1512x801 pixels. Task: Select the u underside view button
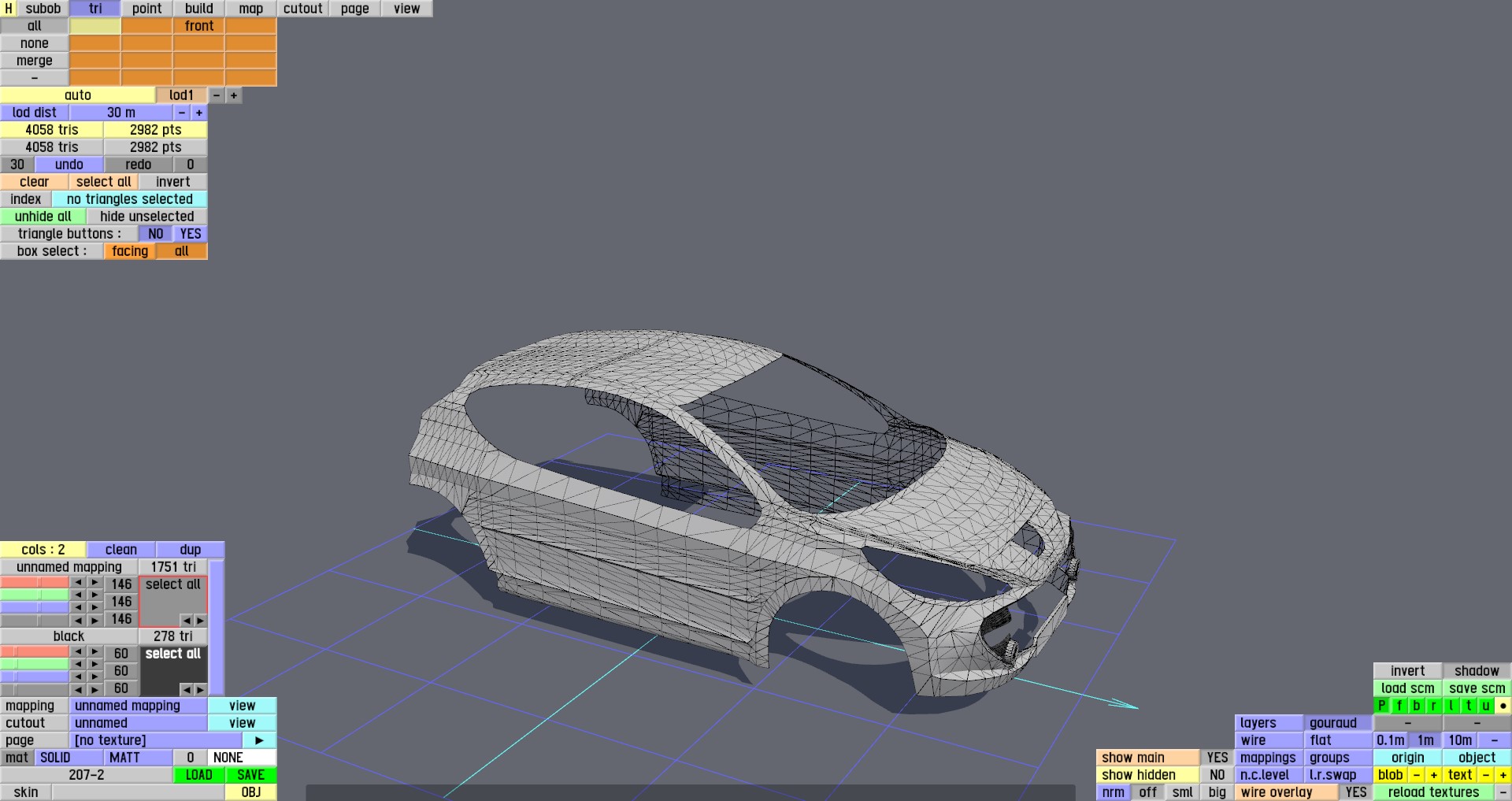click(1485, 706)
